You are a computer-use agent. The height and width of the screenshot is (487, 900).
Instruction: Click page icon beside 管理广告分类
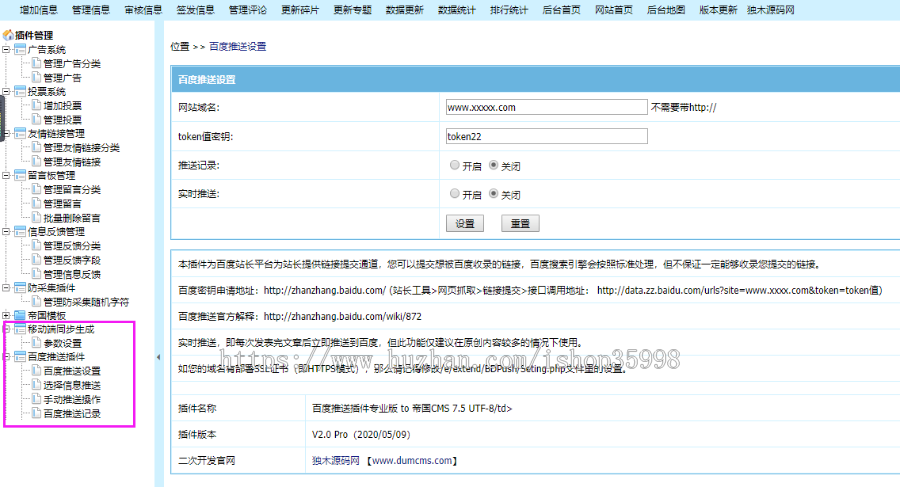36,63
